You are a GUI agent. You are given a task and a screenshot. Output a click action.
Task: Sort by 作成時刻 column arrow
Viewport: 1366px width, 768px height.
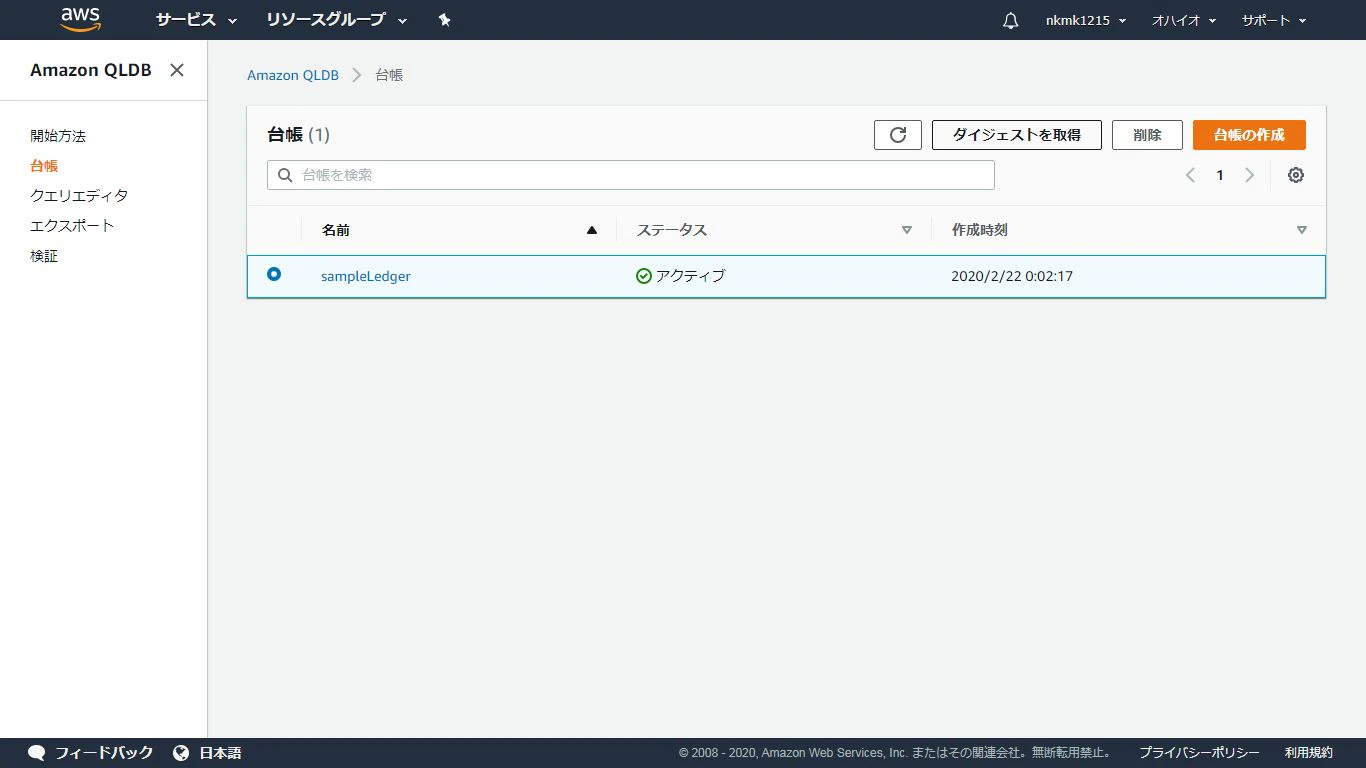(x=1302, y=230)
